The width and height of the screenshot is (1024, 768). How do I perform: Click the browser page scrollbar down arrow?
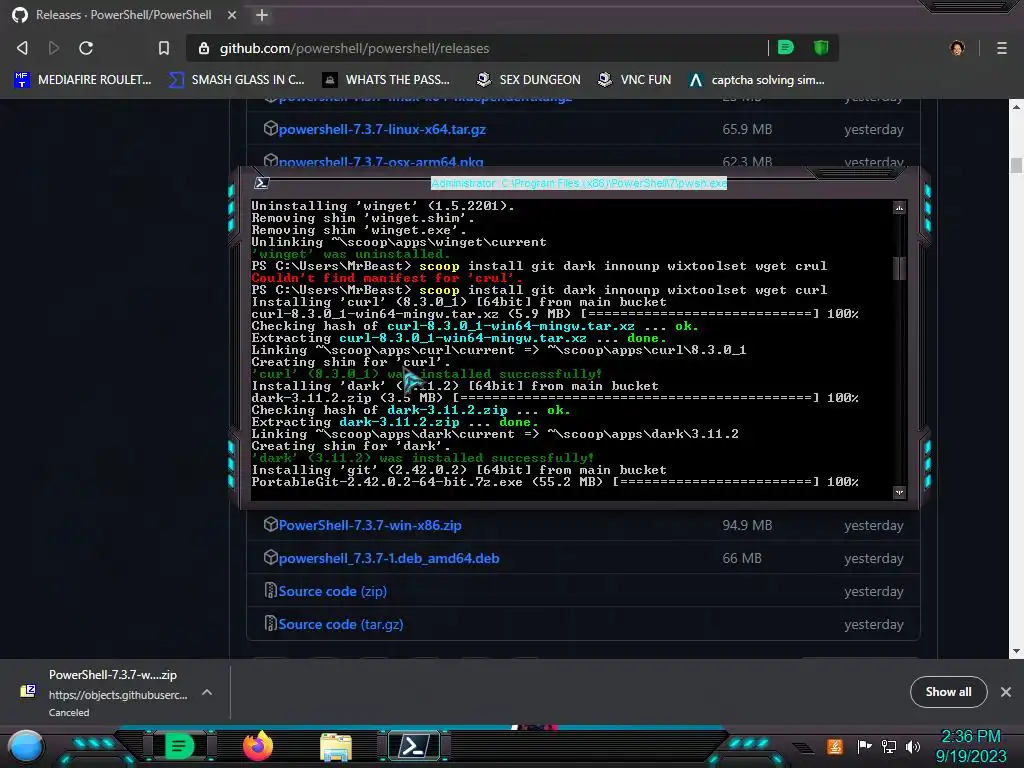1016,651
